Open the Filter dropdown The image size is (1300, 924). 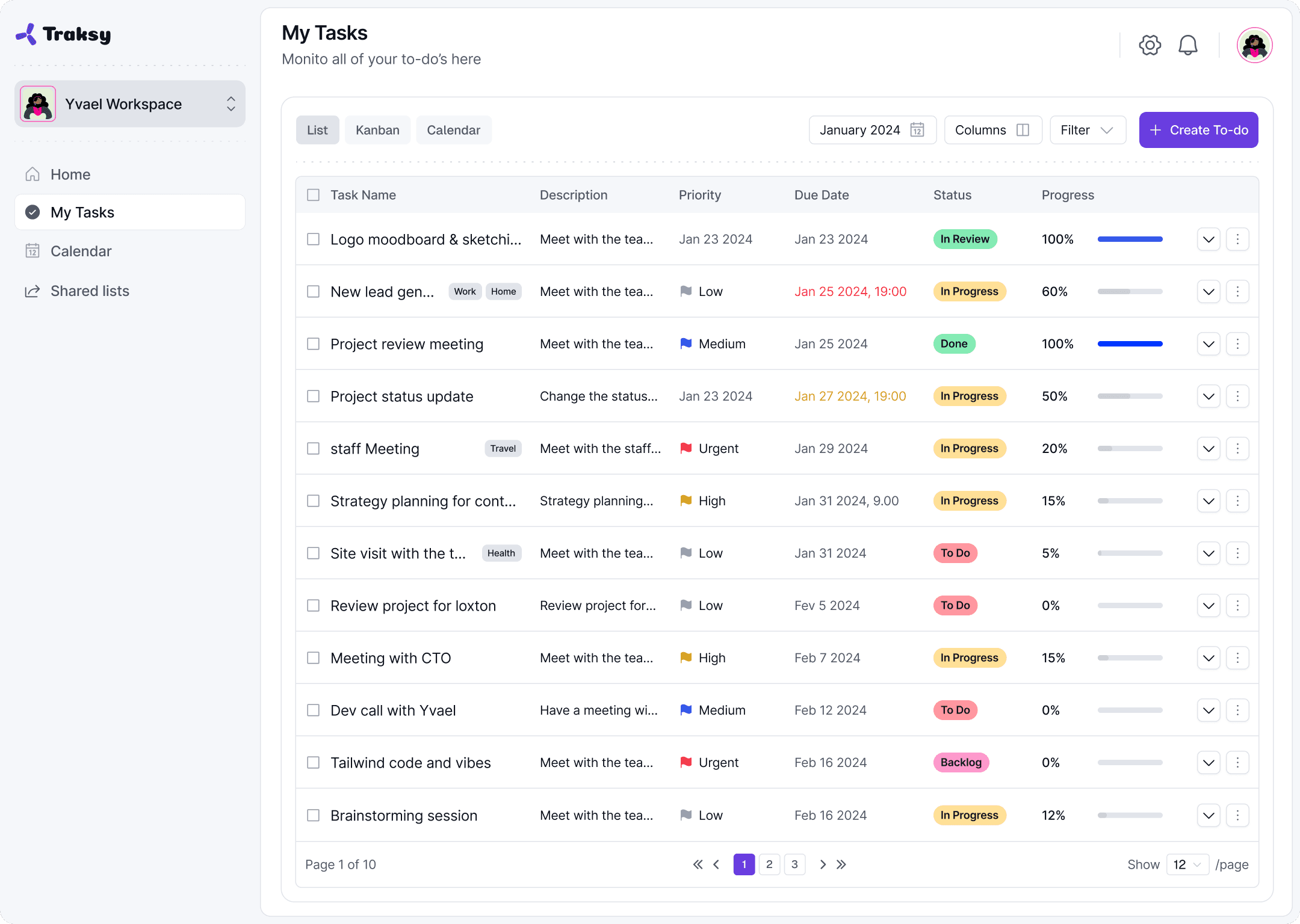click(x=1087, y=130)
